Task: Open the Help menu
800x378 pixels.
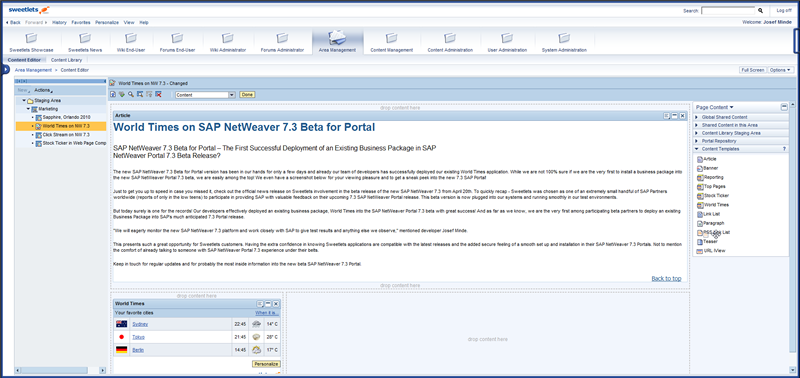Action: click(144, 22)
